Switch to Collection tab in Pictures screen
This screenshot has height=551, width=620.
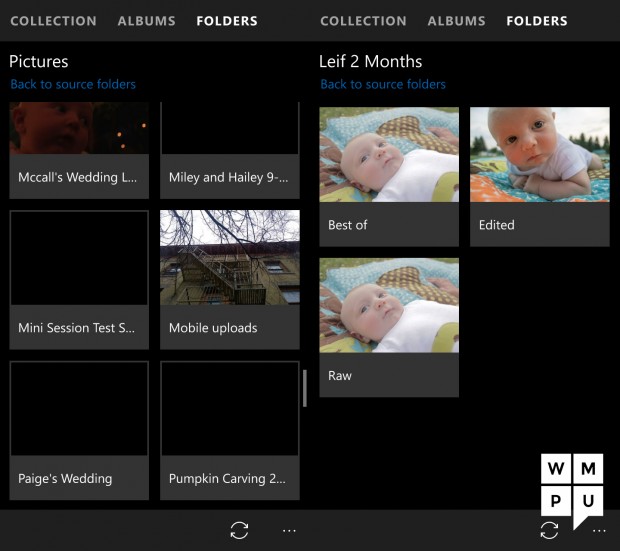pyautogui.click(x=53, y=21)
